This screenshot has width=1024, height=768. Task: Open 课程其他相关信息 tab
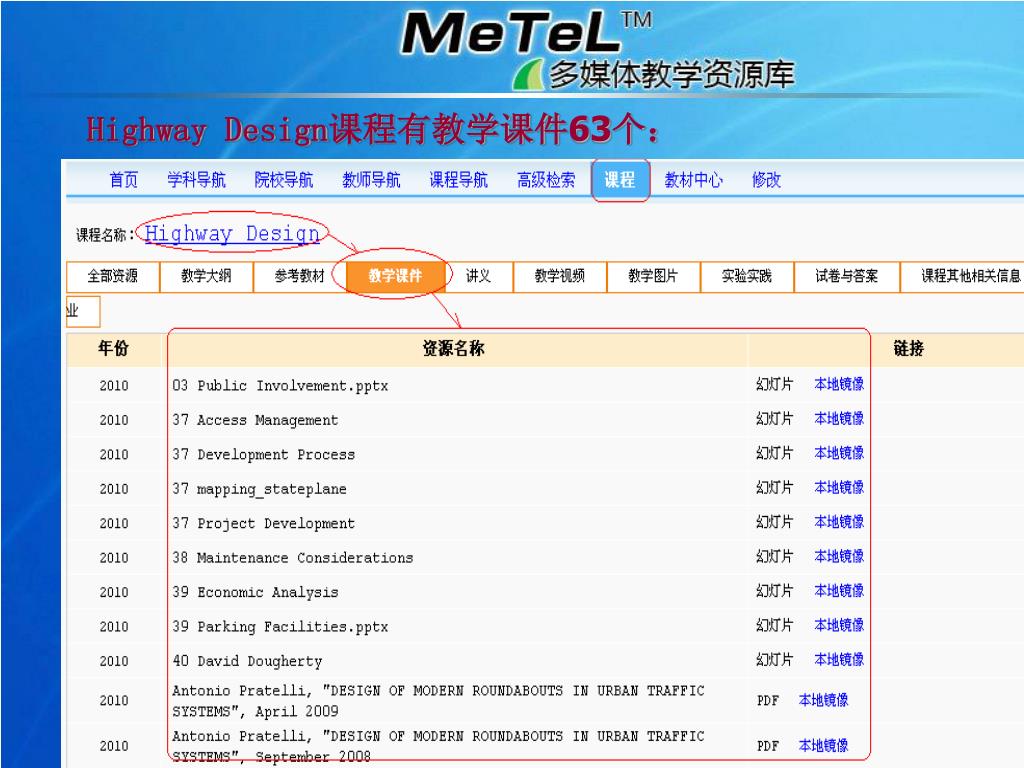(963, 276)
